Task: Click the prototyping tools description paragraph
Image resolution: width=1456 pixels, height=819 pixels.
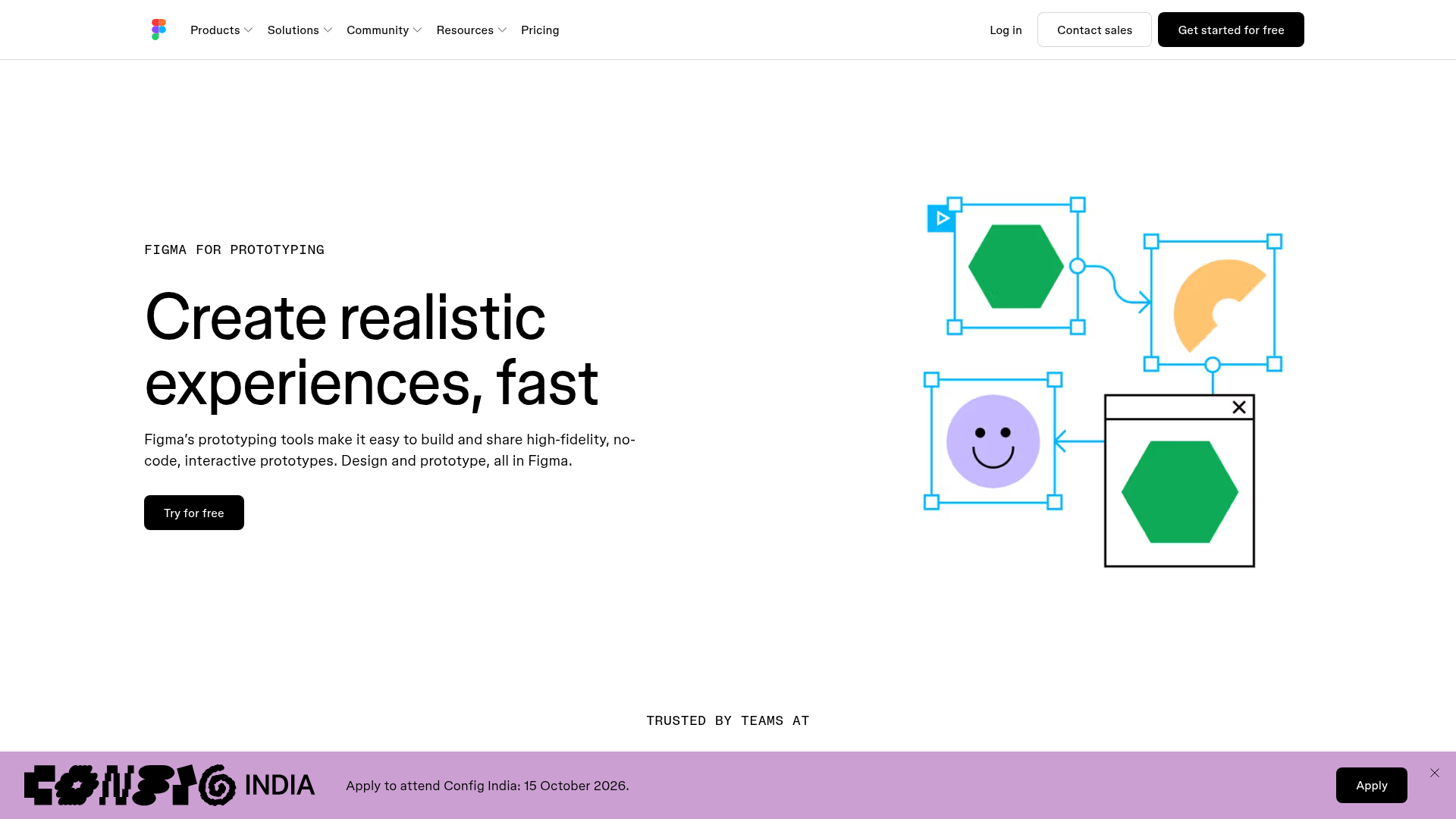Action: (390, 450)
